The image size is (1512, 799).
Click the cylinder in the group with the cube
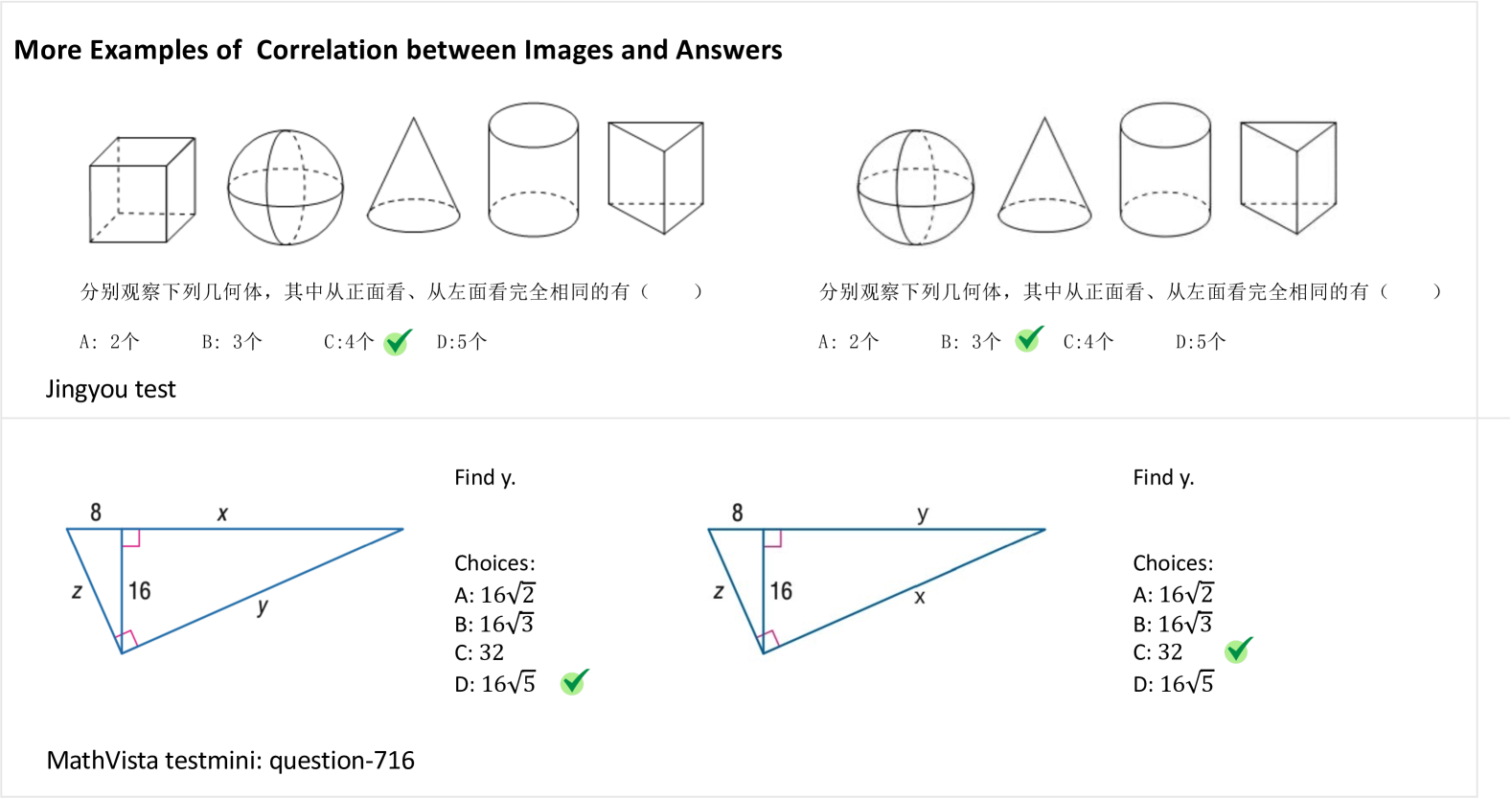coord(533,170)
